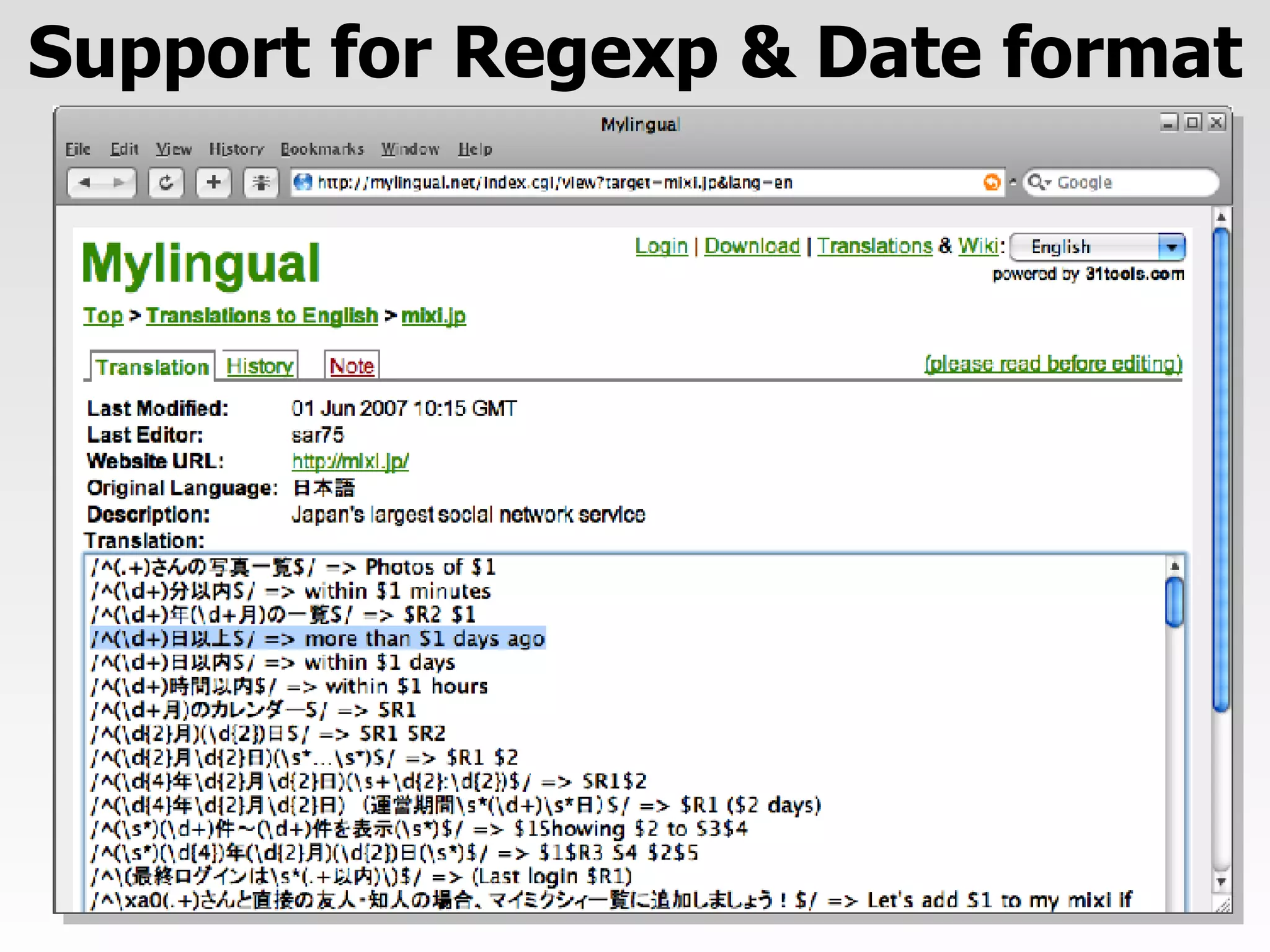Click the 'sar75' last editor value
Viewport: 1270px width, 952px height.
(x=317, y=435)
